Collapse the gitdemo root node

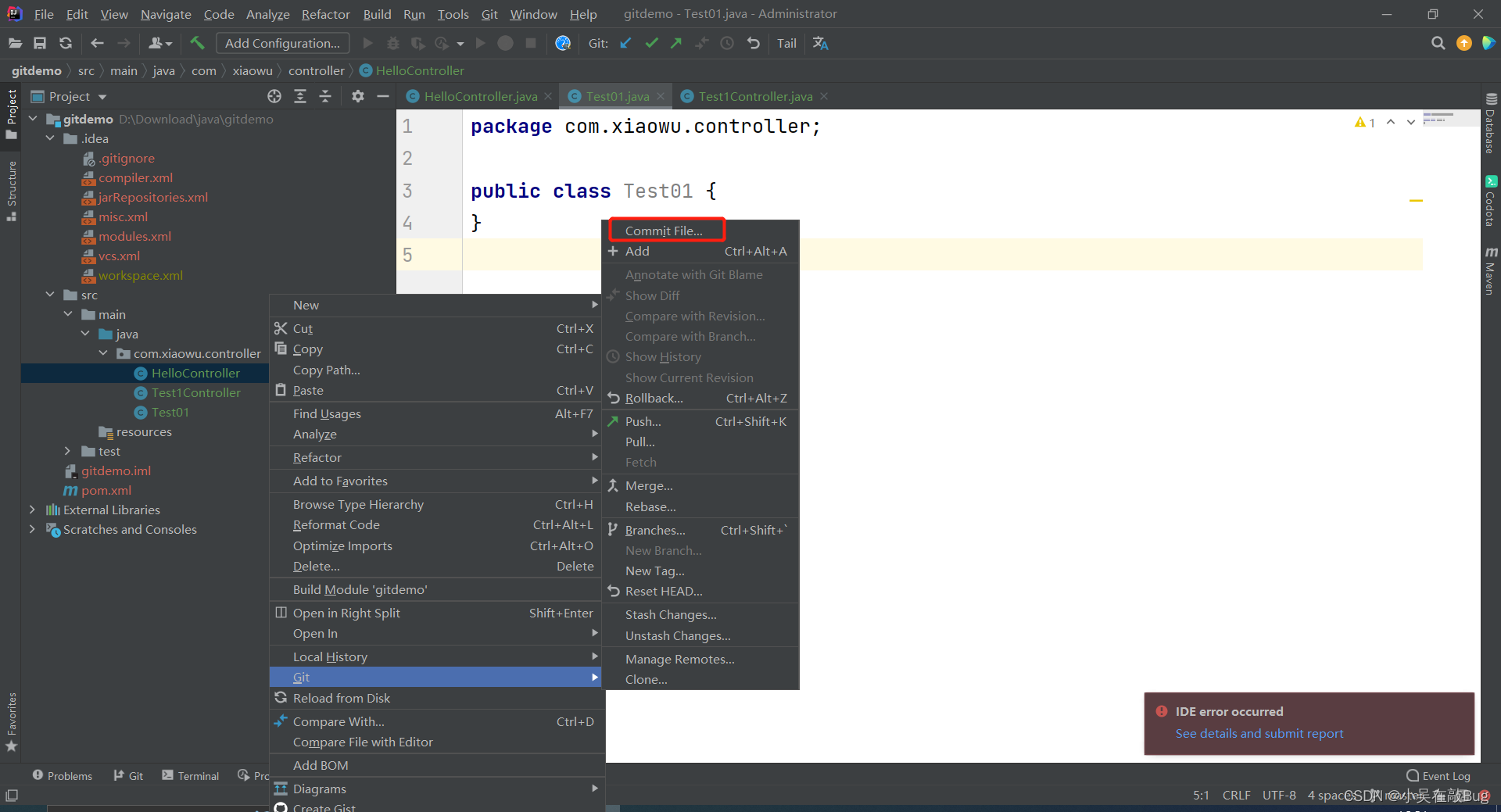[x=33, y=119]
